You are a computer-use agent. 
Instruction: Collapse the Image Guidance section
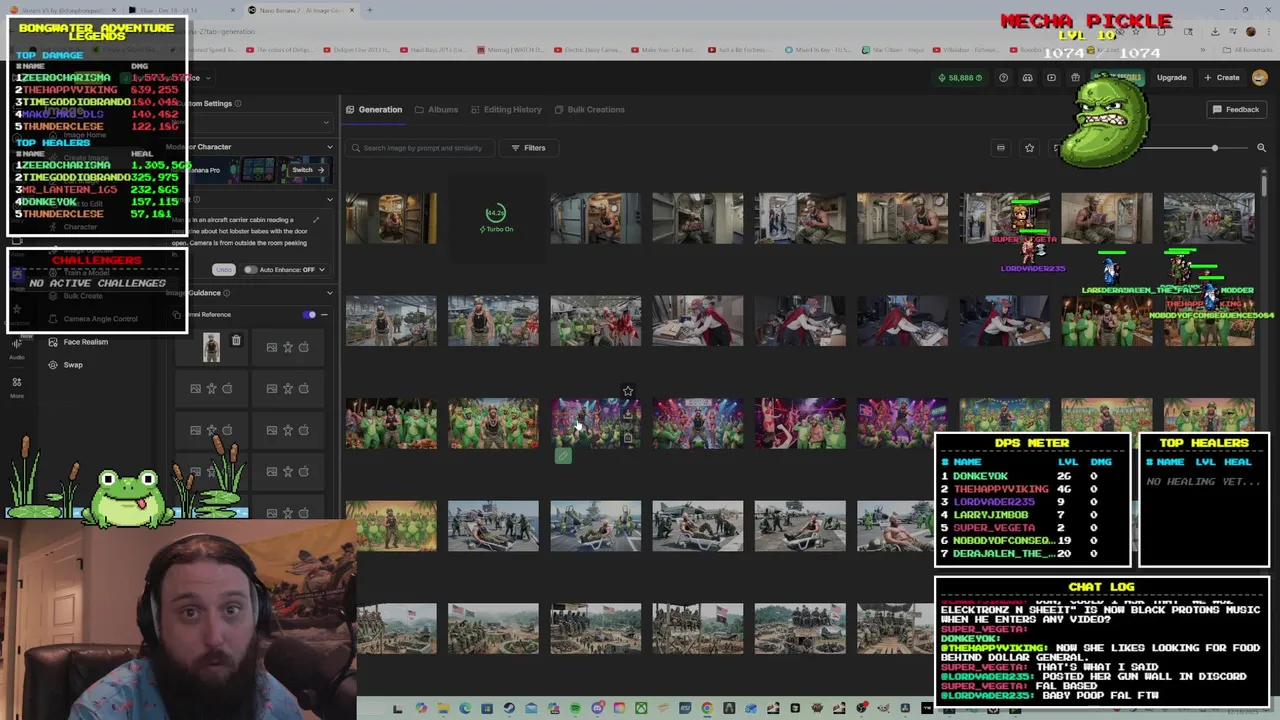click(329, 293)
